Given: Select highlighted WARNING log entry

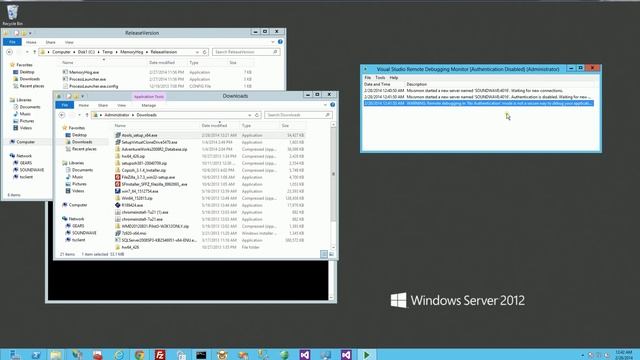Looking at the screenshot, I should coord(478,103).
